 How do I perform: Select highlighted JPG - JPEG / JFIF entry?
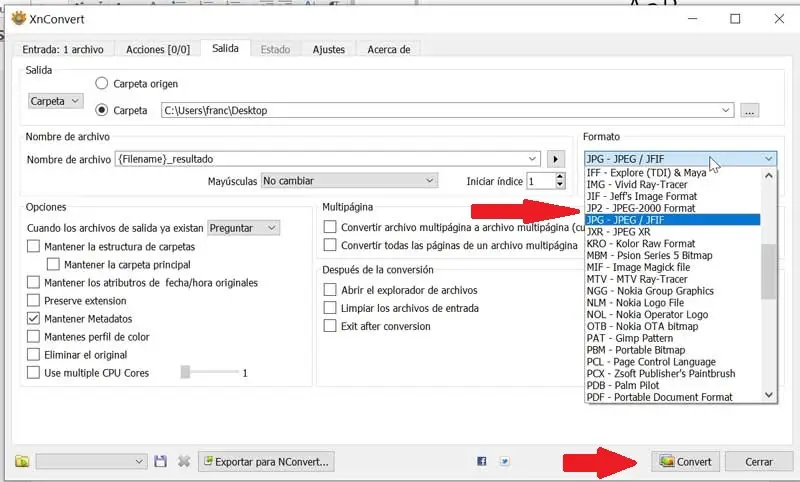tap(672, 220)
